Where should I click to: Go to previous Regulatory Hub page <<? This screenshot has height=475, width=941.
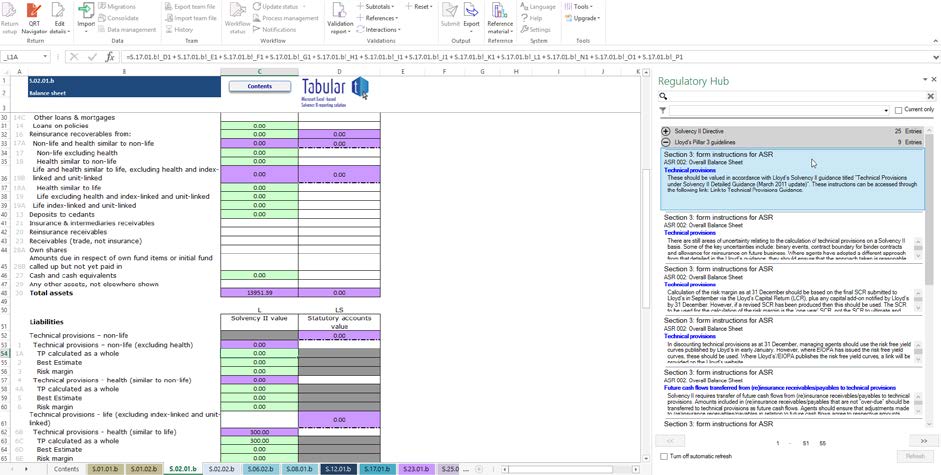[672, 441]
